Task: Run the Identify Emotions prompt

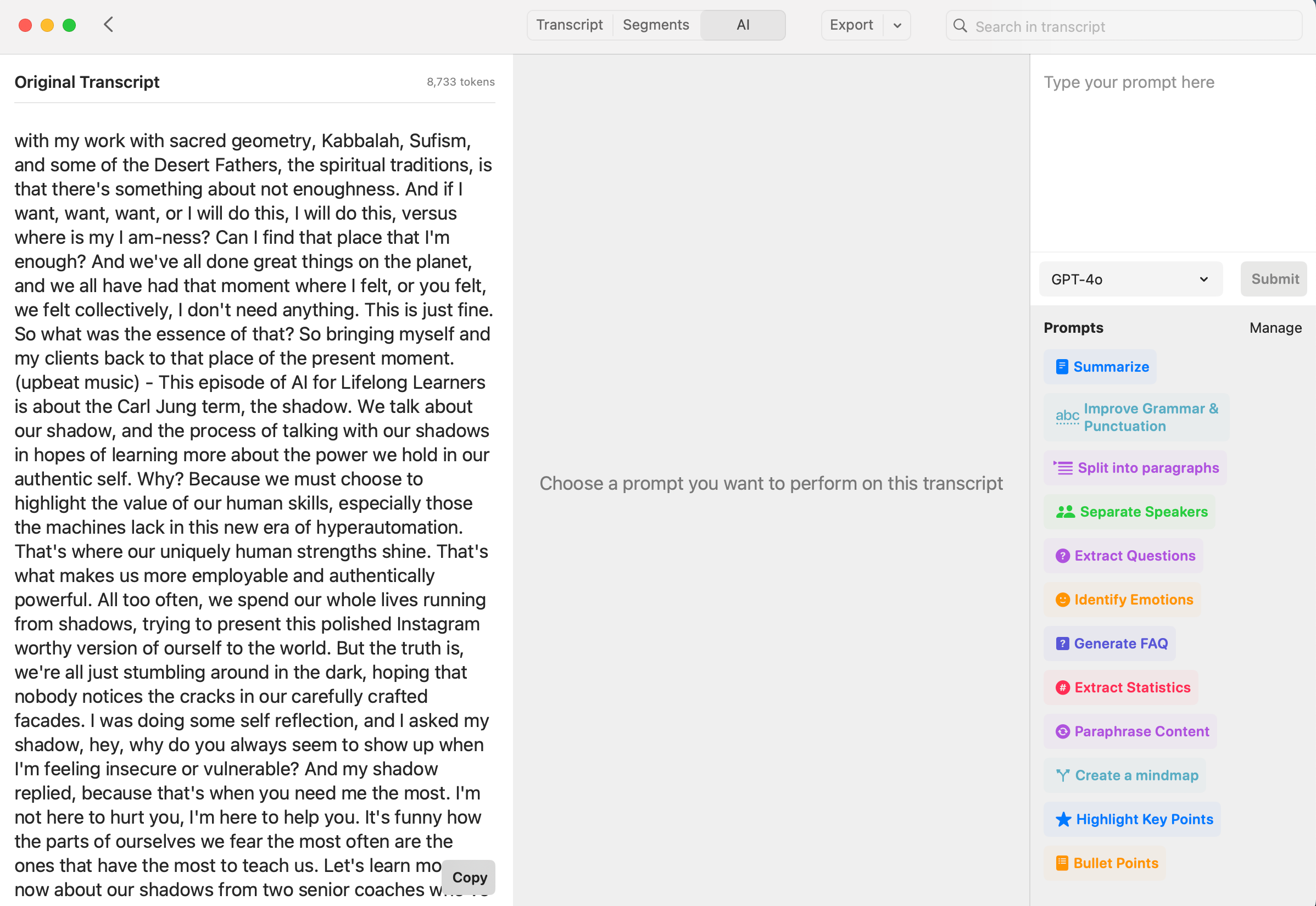Action: click(x=1123, y=600)
